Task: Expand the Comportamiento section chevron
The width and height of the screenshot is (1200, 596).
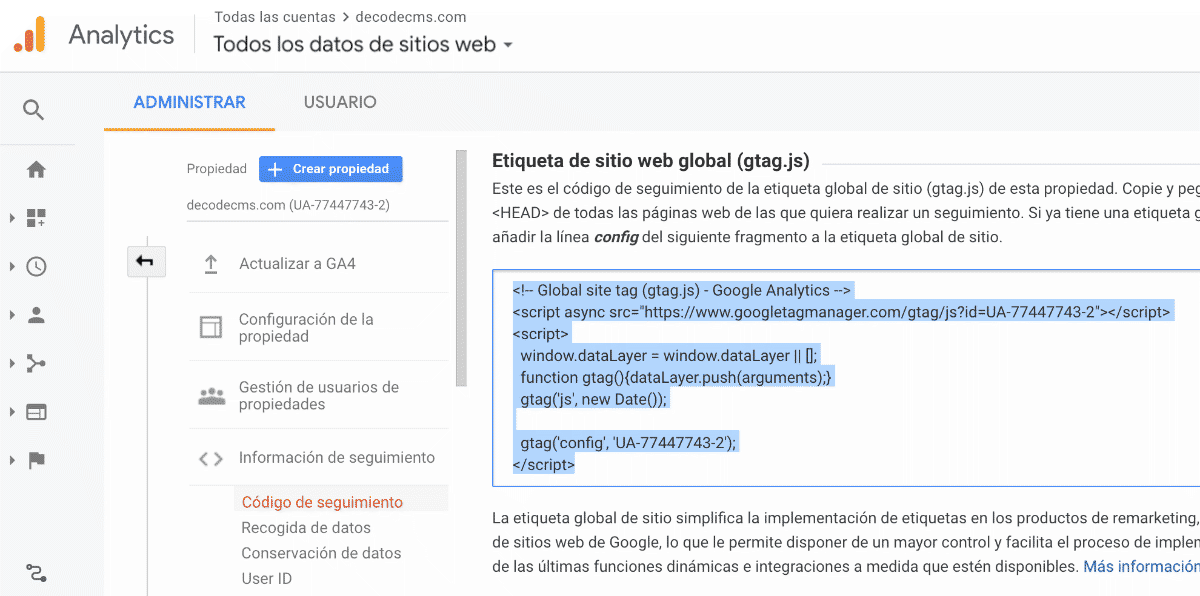Action: click(14, 411)
